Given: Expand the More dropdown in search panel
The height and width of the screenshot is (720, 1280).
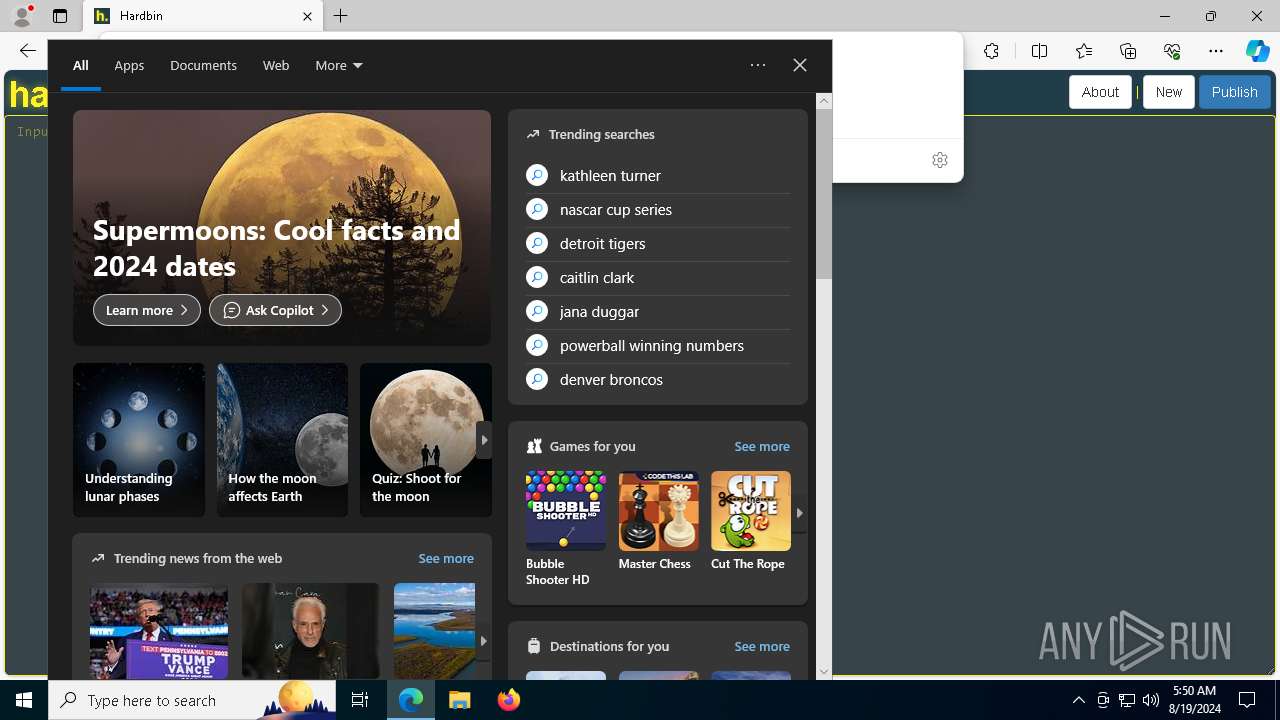Looking at the screenshot, I should click(x=338, y=65).
